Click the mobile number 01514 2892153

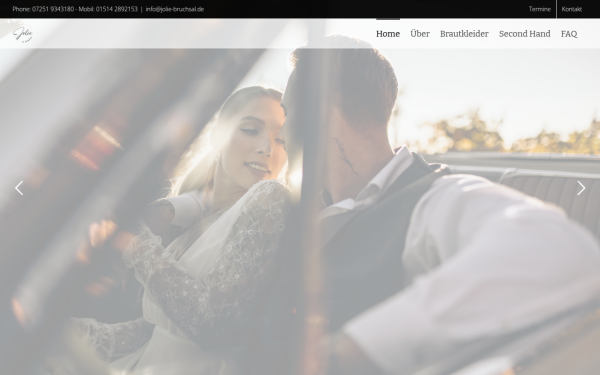coord(116,9)
